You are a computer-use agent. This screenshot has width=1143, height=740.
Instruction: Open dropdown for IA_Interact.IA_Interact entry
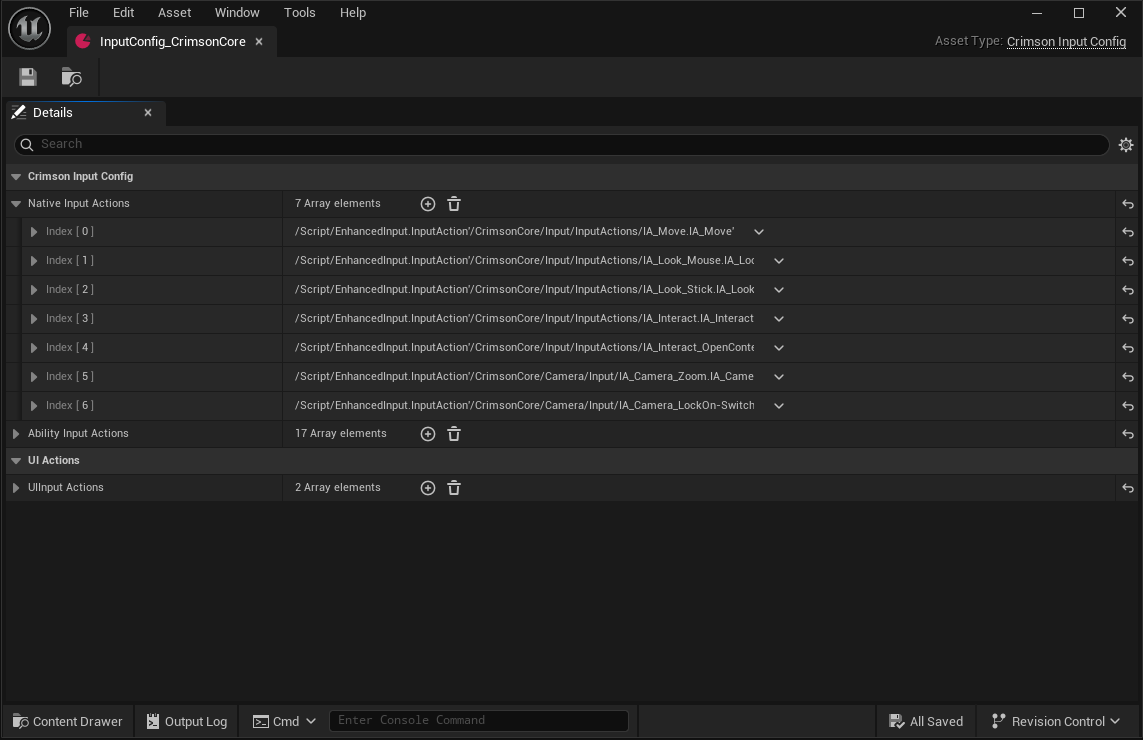click(x=779, y=319)
